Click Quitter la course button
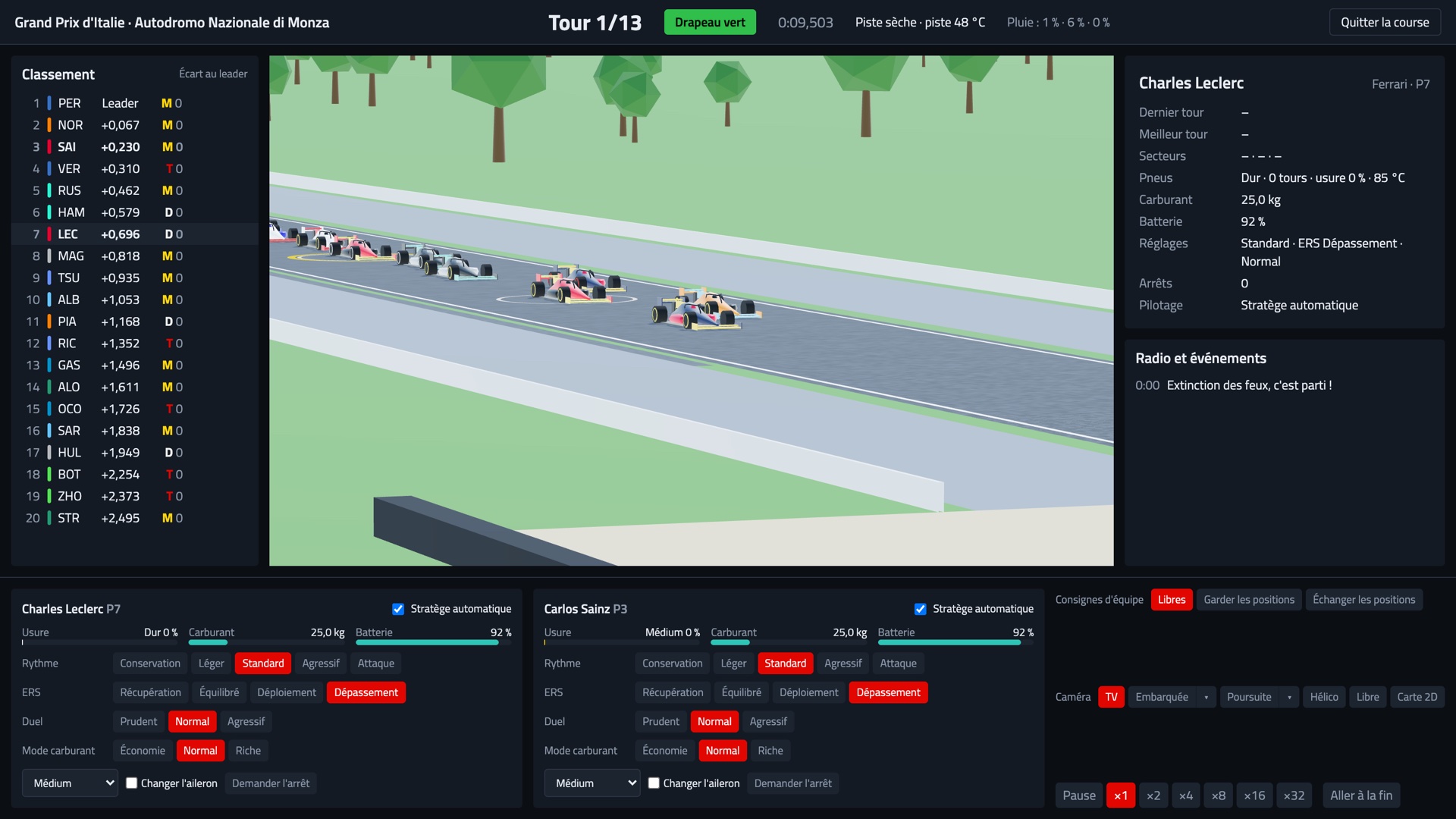The height and width of the screenshot is (819, 1456). [x=1385, y=22]
